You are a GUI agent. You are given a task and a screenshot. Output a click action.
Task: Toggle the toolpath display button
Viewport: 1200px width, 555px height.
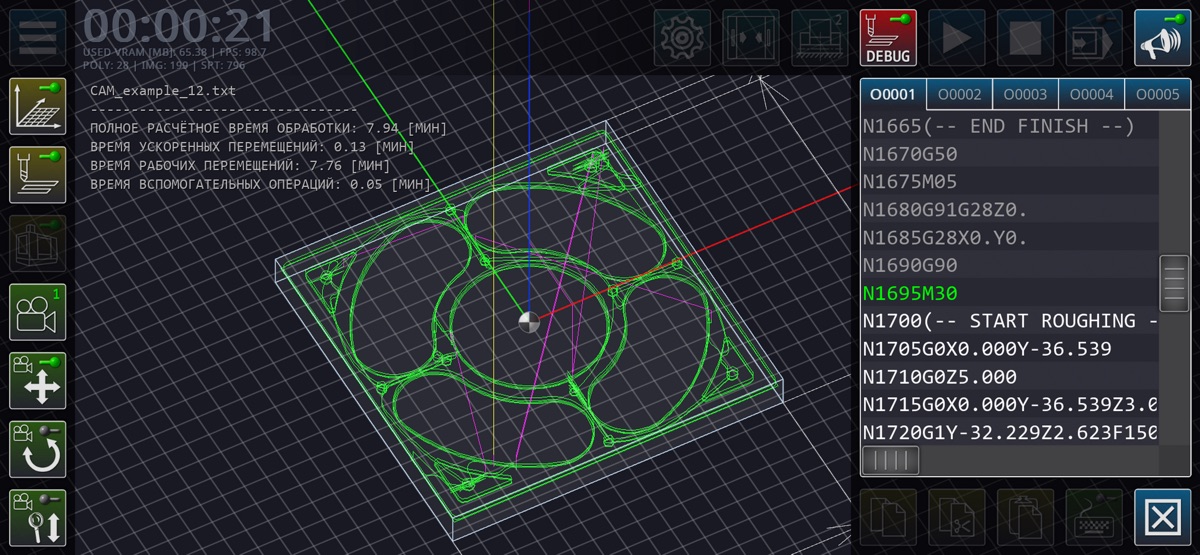coord(38,175)
